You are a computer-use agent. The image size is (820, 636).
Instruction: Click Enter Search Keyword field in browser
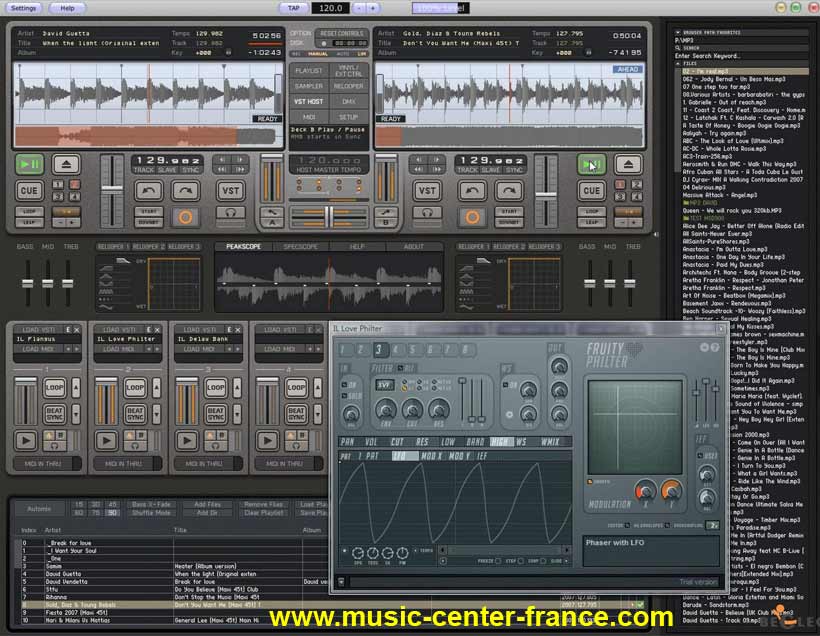tap(740, 55)
